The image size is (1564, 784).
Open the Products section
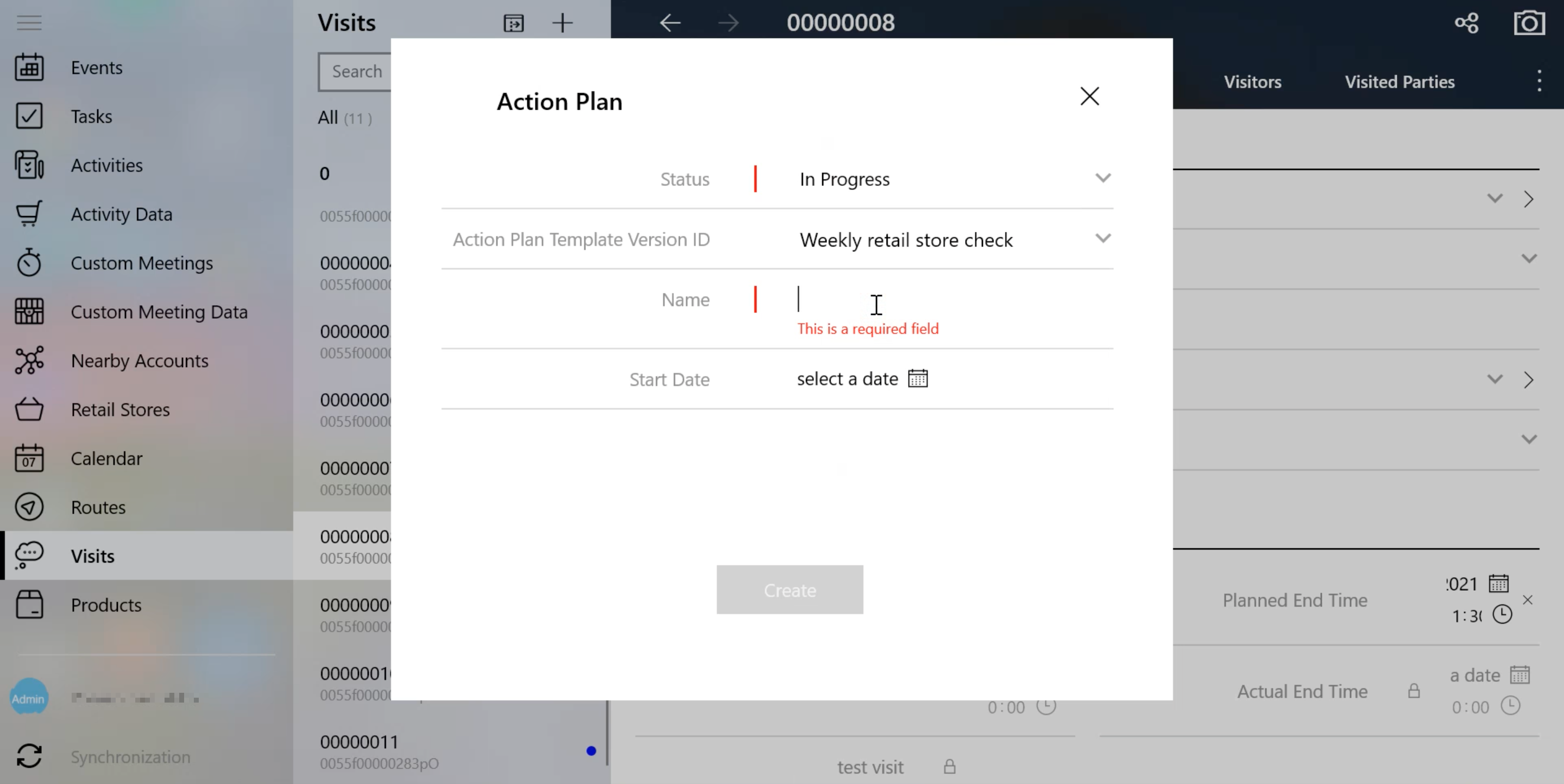point(106,605)
